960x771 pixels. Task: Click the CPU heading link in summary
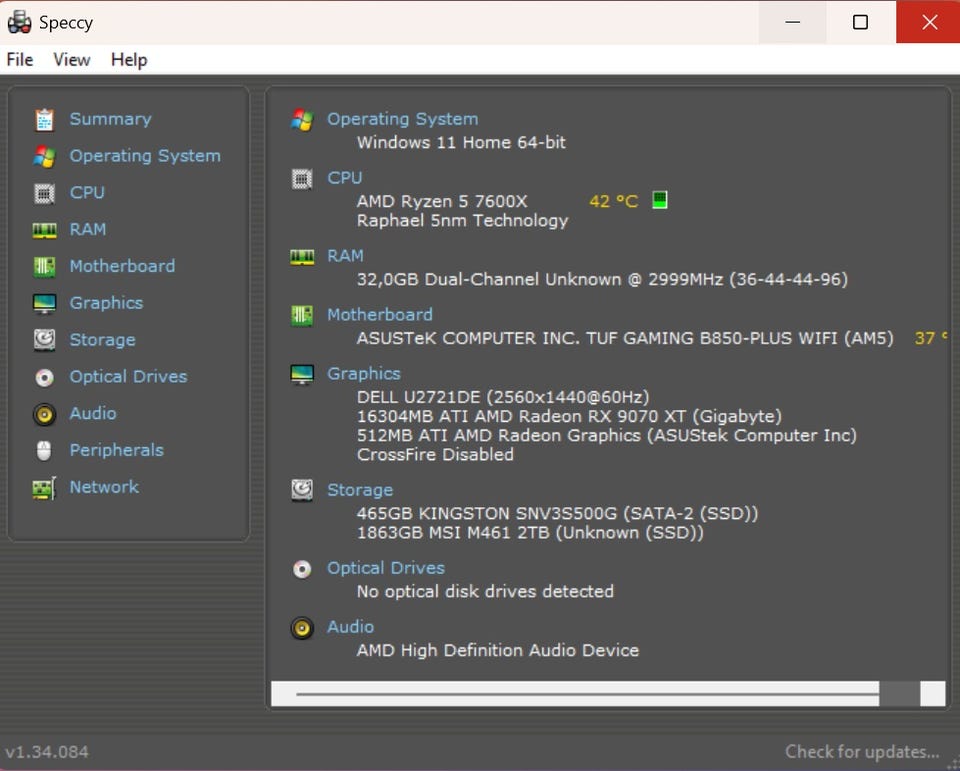345,178
